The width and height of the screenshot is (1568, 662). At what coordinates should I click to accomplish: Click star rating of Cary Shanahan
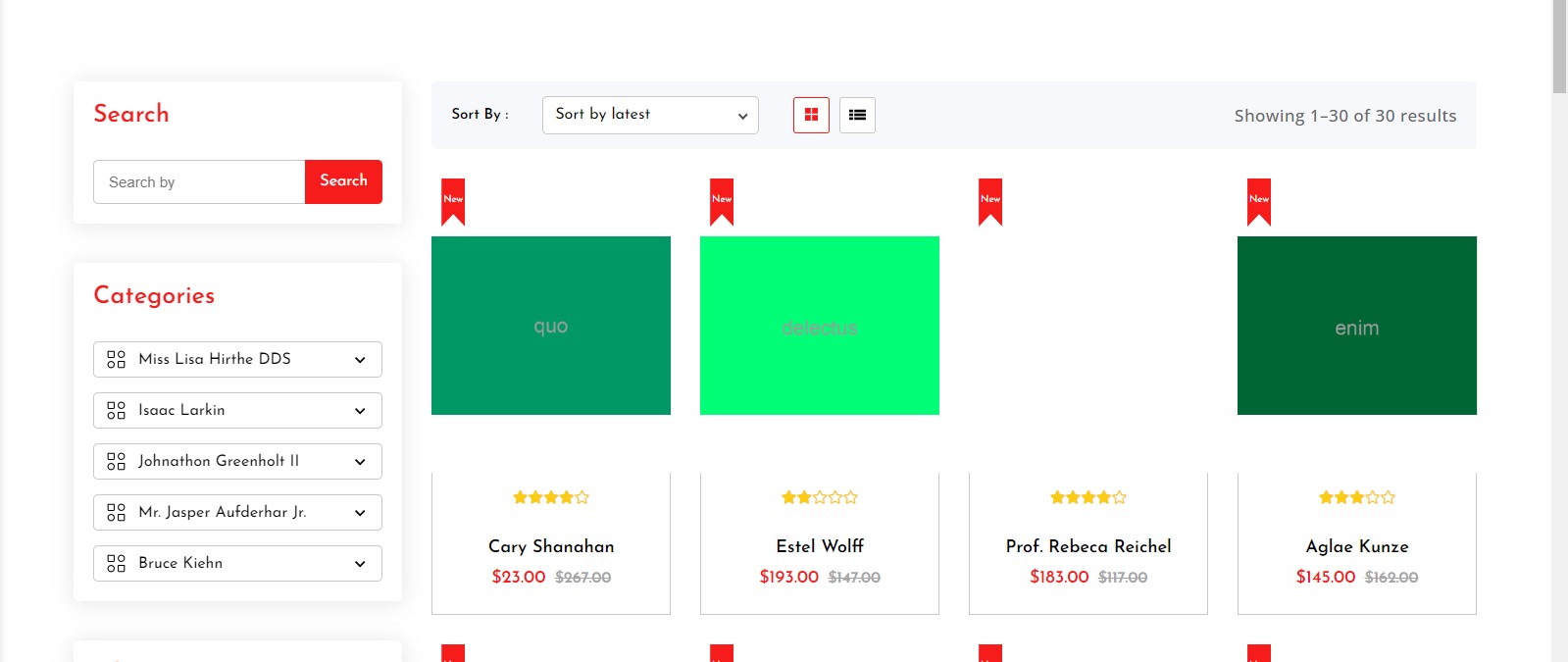coord(551,497)
